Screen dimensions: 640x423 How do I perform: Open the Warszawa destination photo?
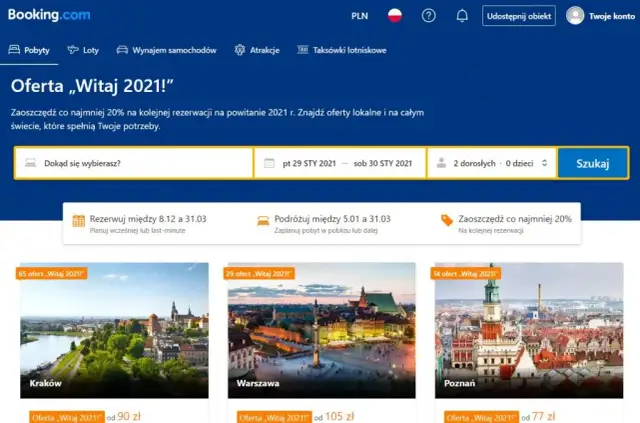pos(322,330)
